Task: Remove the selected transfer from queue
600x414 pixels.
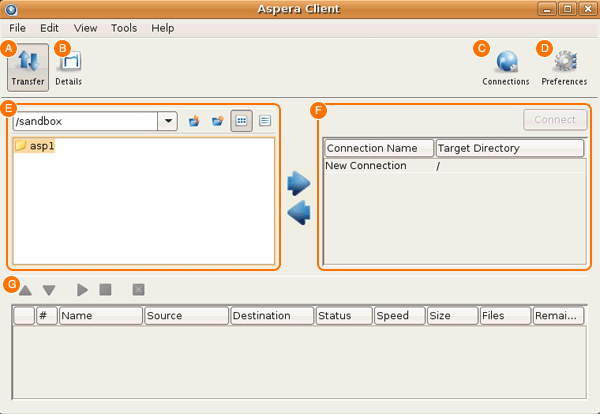Action: [139, 290]
